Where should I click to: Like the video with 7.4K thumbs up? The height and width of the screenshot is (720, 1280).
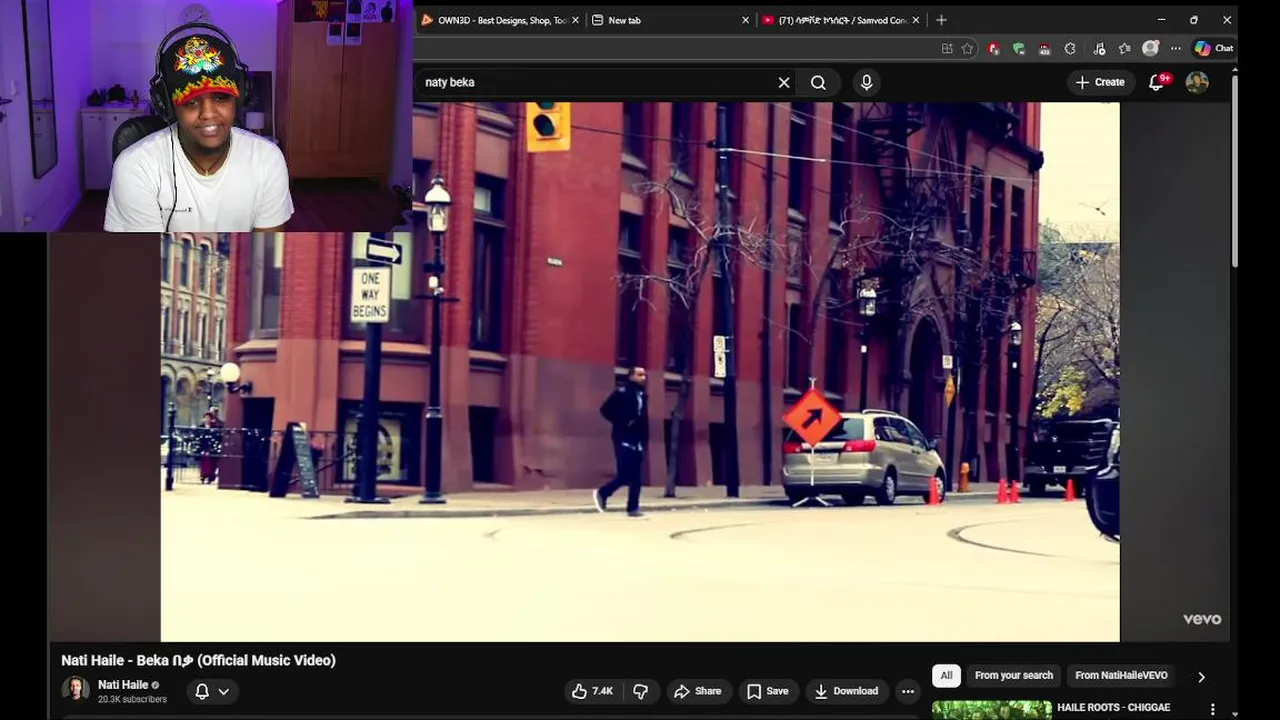pos(592,691)
